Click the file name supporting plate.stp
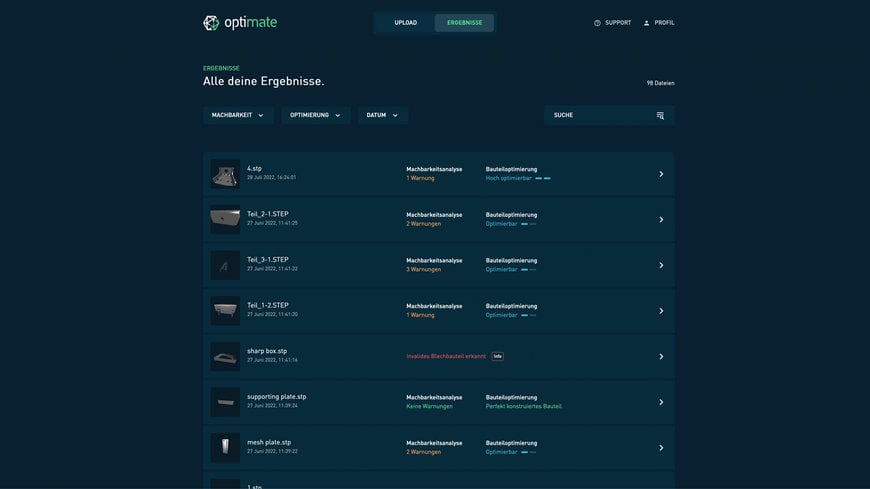 coord(276,396)
